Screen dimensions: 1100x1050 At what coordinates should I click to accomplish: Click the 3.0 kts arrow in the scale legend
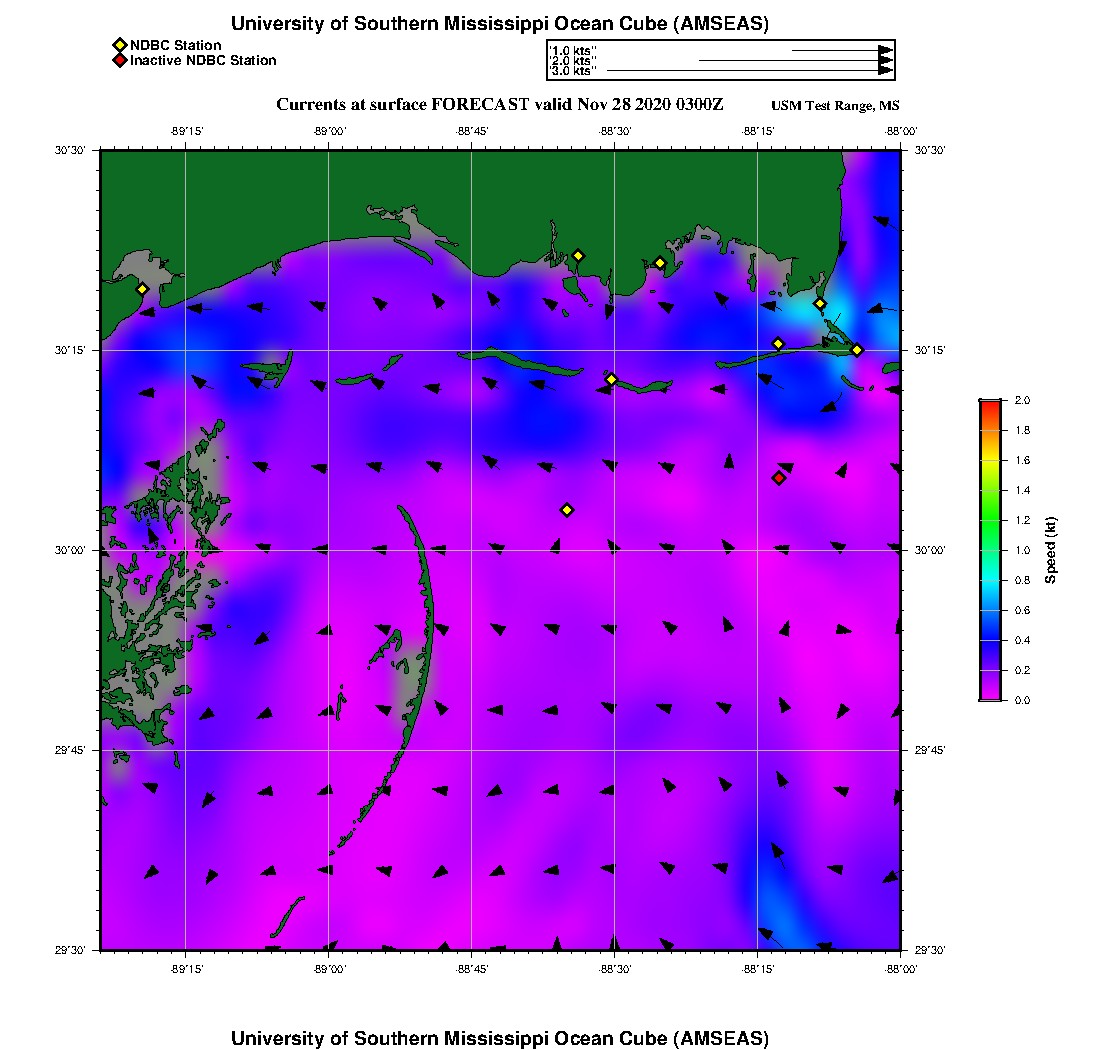click(750, 71)
